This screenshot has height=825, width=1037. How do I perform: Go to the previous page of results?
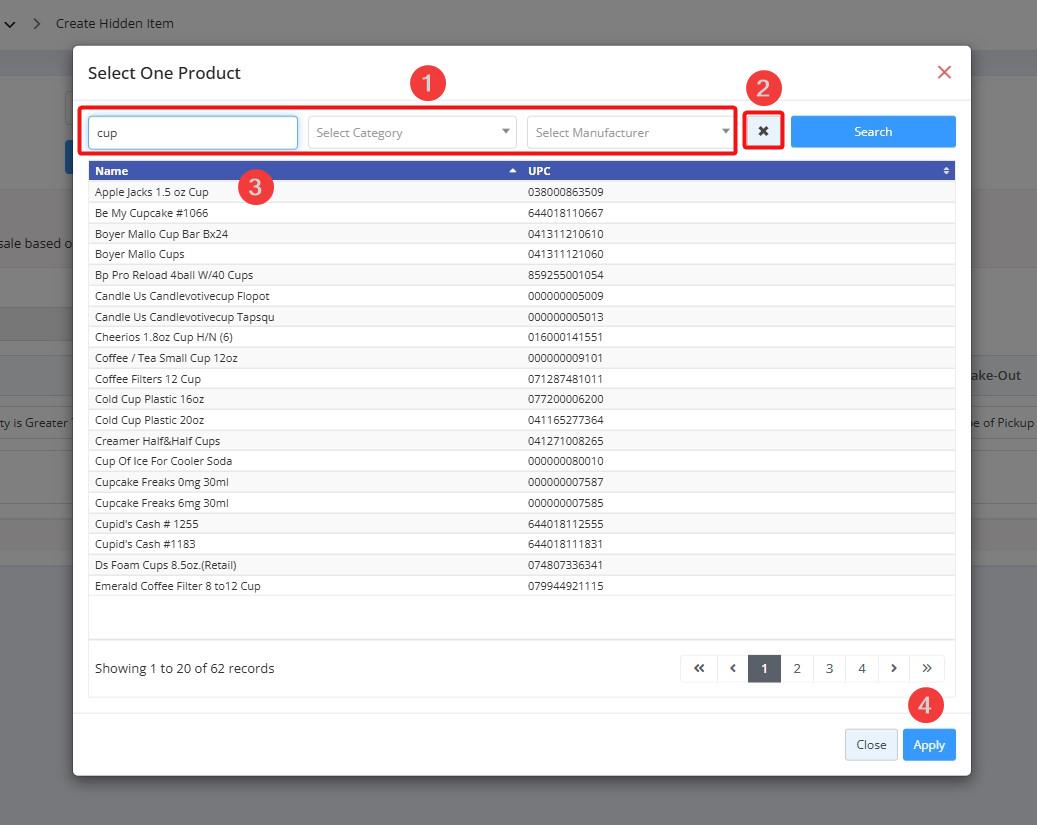pos(733,668)
